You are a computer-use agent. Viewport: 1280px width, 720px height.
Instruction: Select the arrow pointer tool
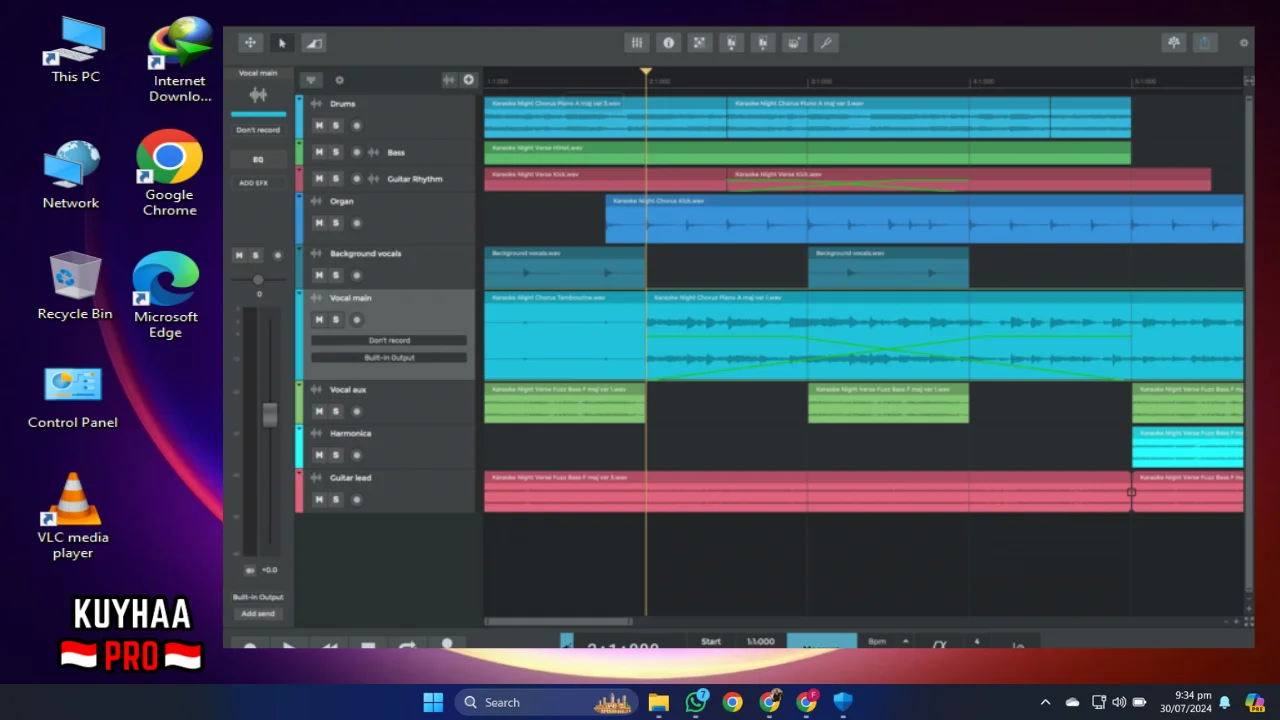(282, 43)
